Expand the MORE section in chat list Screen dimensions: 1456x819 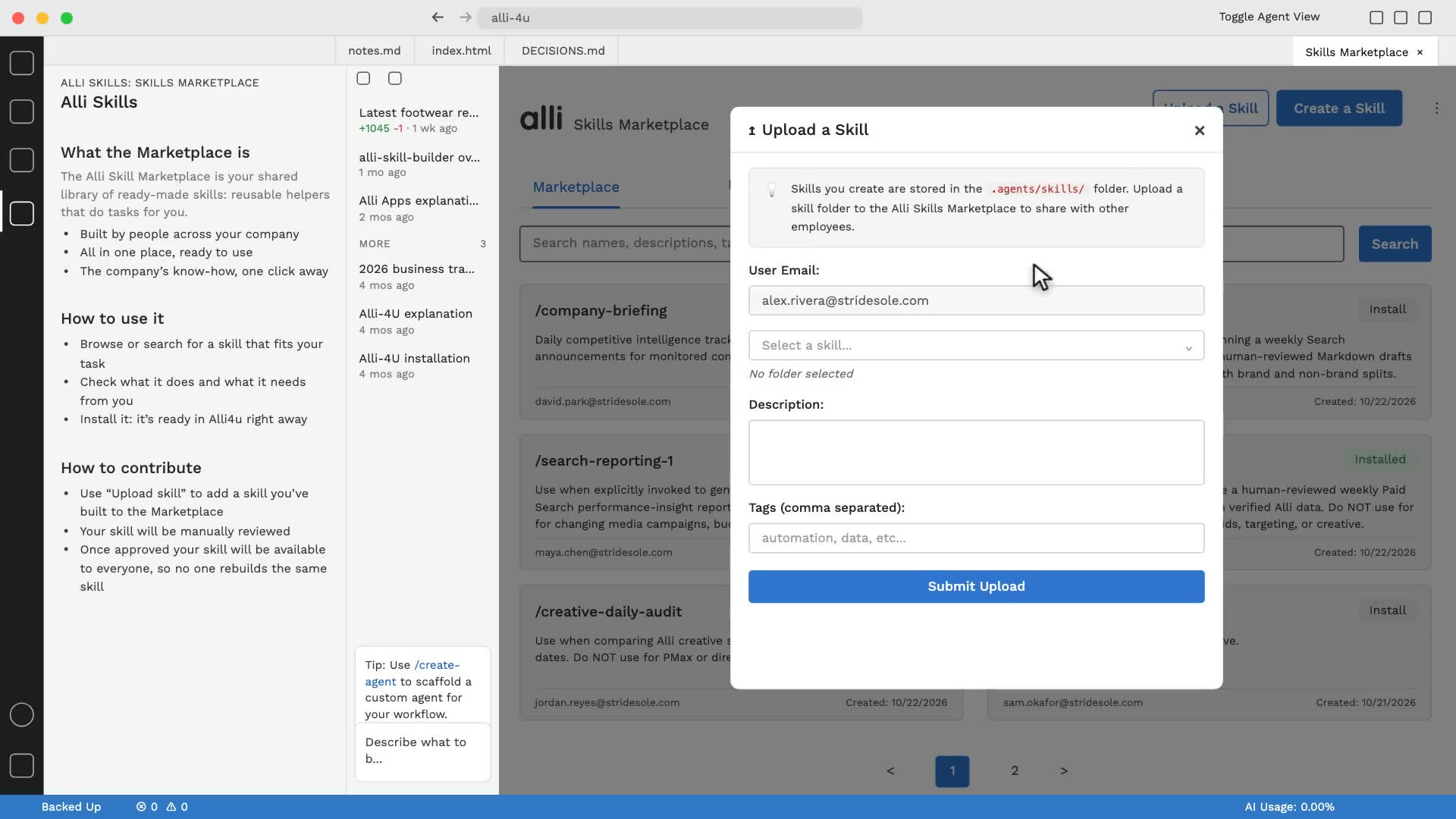[422, 243]
